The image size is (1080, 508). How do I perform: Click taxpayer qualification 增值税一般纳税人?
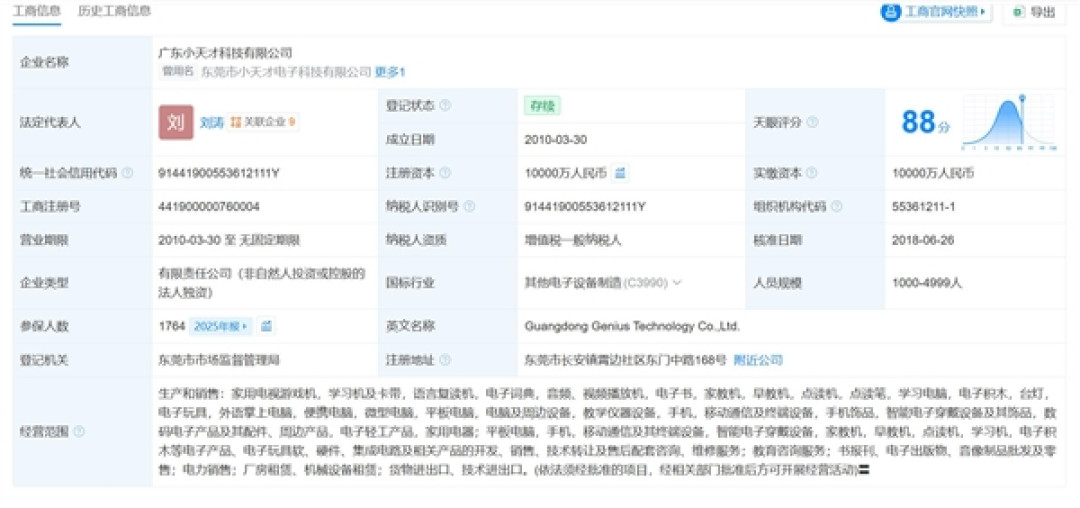[572, 240]
